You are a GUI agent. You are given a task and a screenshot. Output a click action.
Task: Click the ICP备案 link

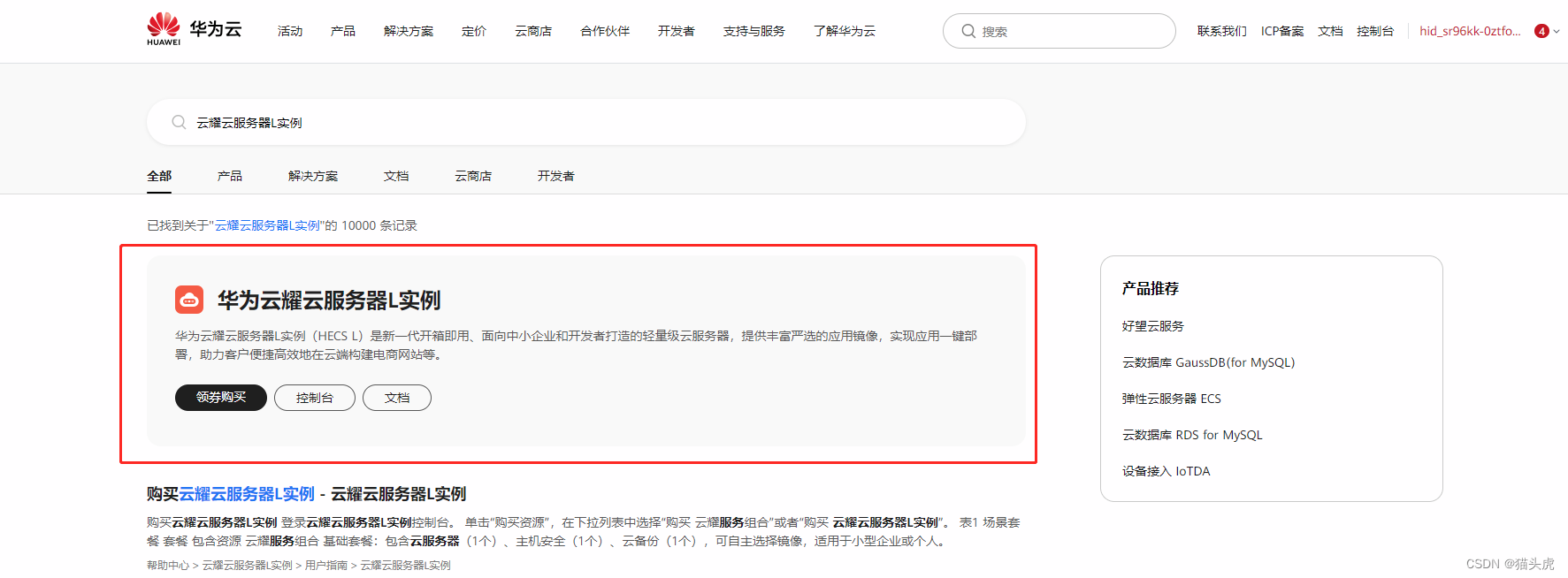(x=1282, y=31)
